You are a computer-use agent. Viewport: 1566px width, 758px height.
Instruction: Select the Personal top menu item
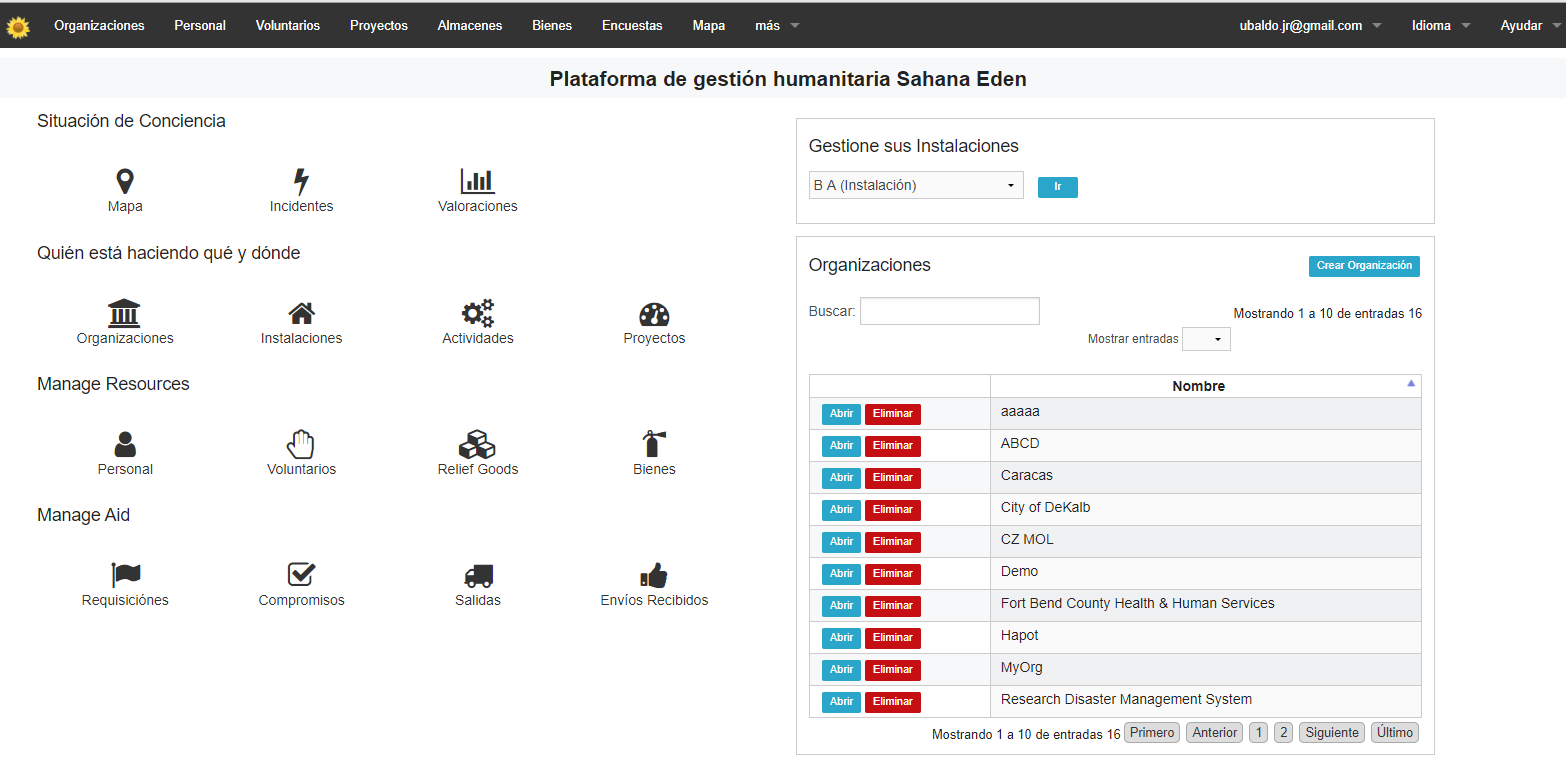coord(200,26)
